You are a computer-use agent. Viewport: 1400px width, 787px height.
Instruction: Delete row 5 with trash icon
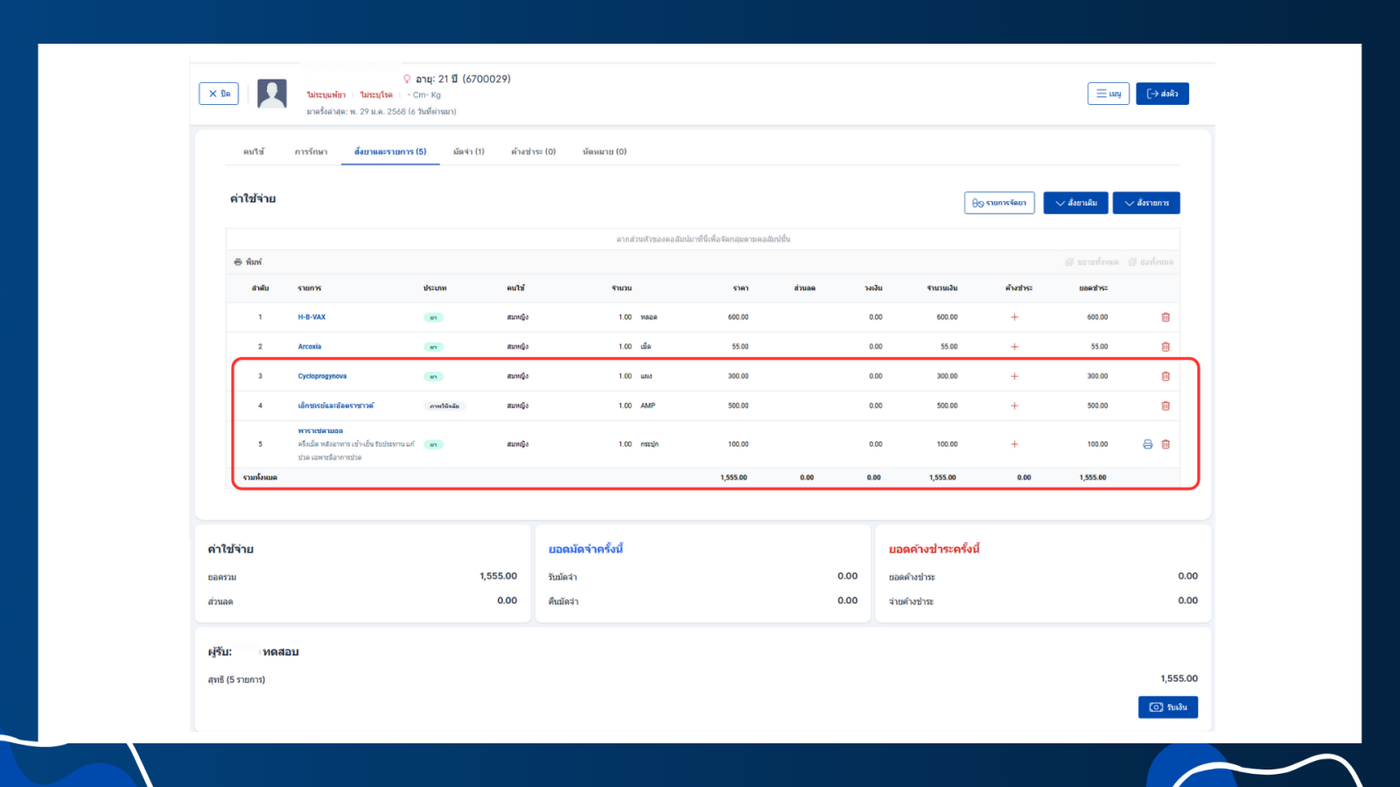pyautogui.click(x=1165, y=444)
